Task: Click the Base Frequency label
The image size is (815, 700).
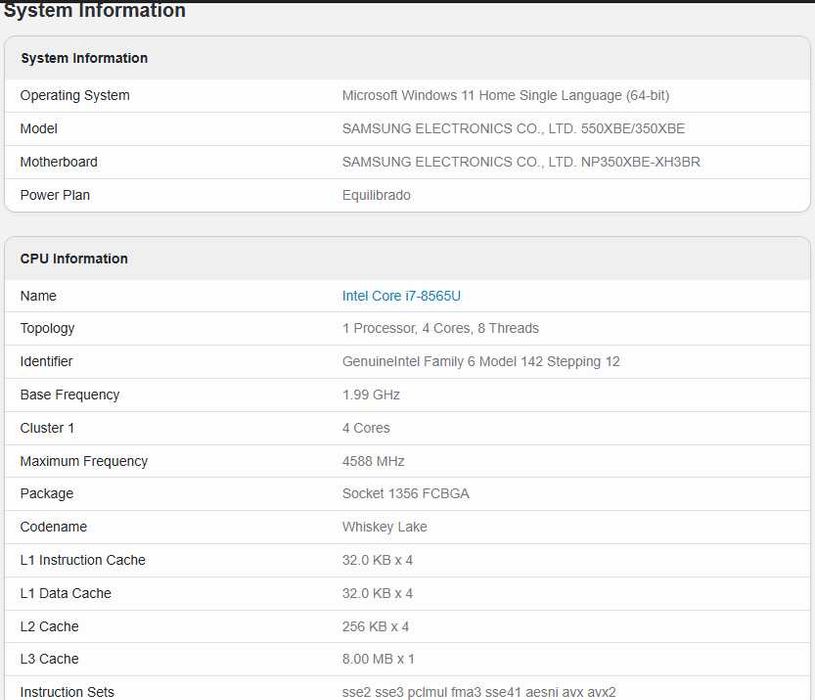Action: click(x=70, y=395)
